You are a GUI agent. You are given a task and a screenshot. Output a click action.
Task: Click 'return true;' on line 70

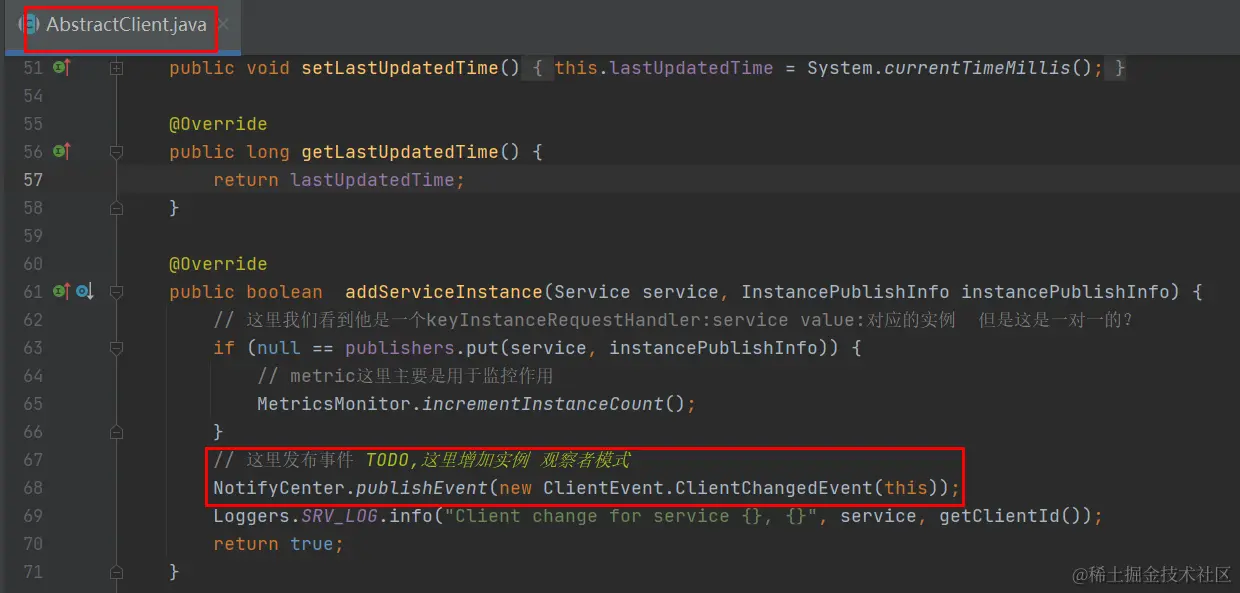tap(279, 544)
